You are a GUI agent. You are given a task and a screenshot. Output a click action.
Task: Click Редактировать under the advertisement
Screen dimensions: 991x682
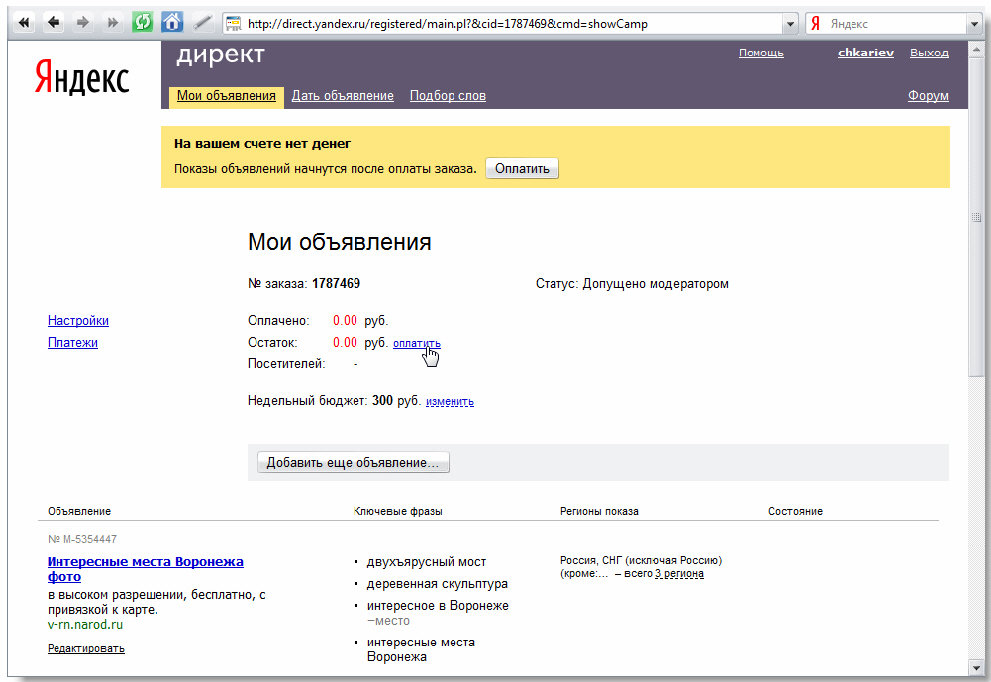tap(86, 648)
